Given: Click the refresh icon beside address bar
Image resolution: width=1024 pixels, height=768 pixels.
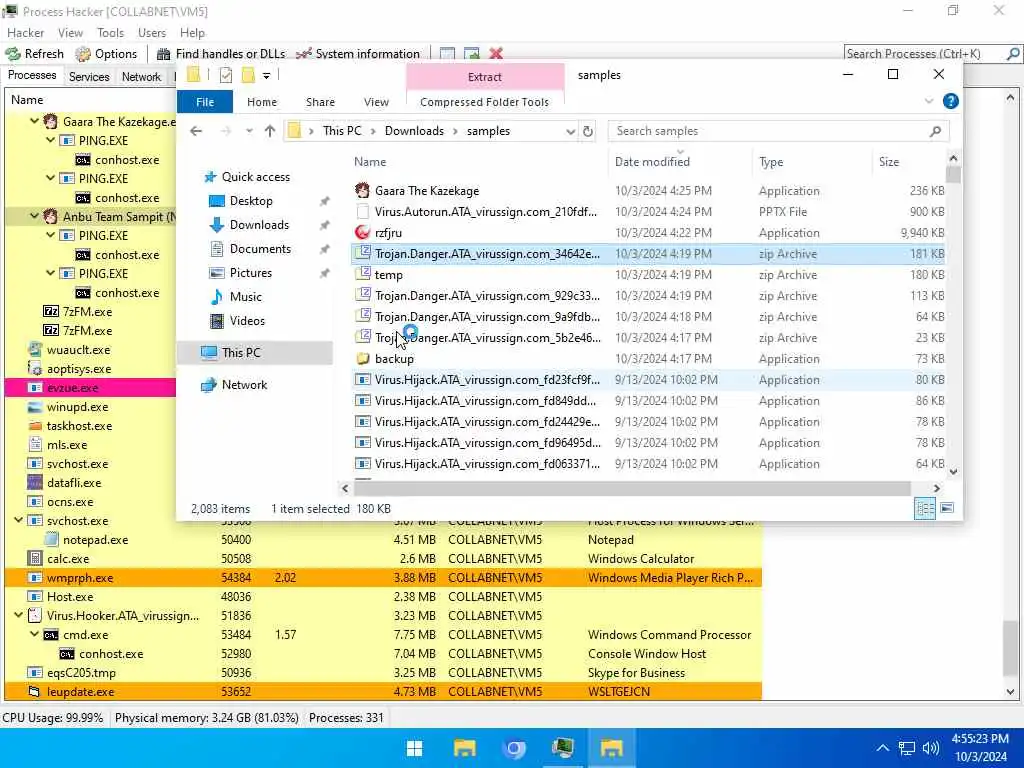Looking at the screenshot, I should [x=588, y=131].
